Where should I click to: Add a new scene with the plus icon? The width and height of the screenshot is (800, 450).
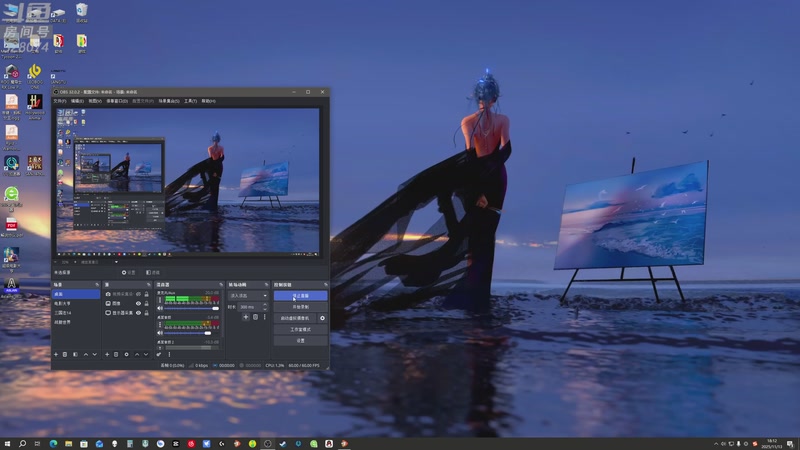(56, 354)
